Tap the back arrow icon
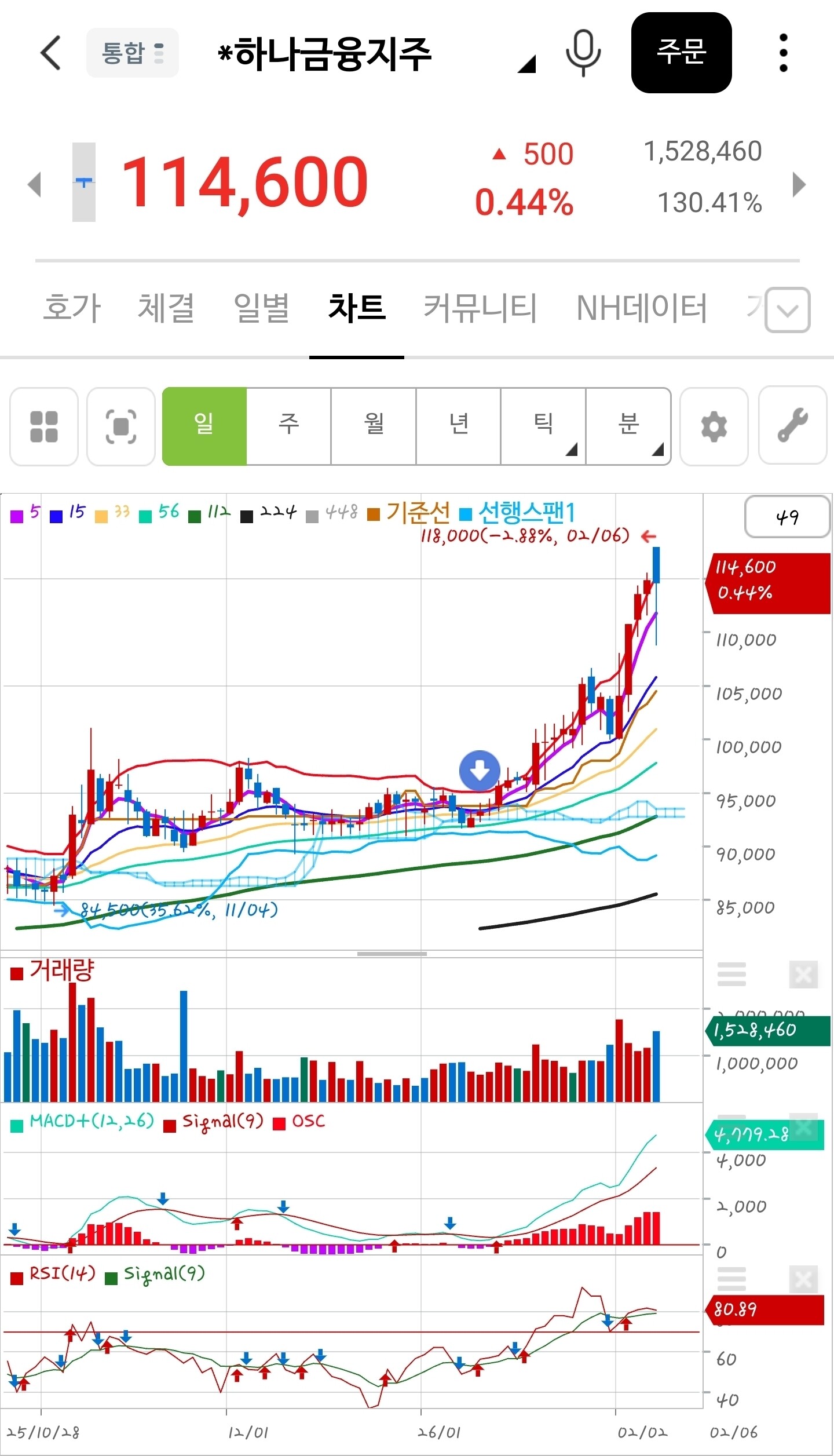This screenshot has width=834, height=1456. [50, 53]
